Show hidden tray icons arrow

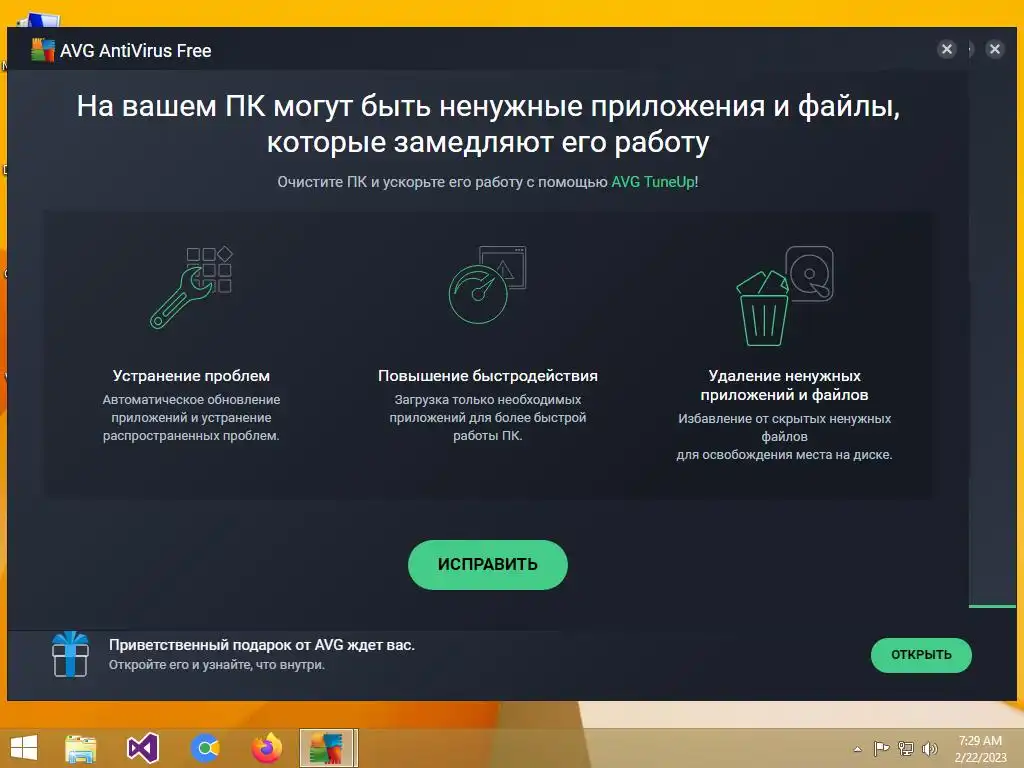click(x=857, y=749)
